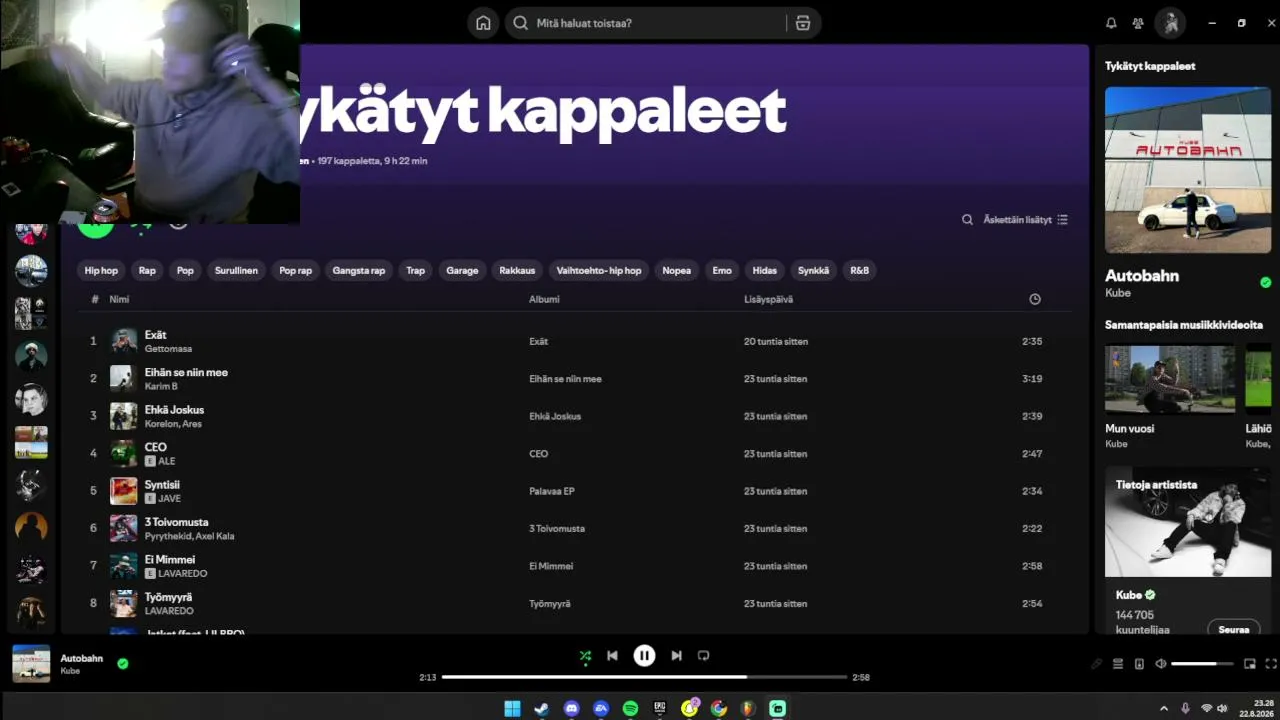Open Discord from the taskbar
The image size is (1280, 720).
point(571,708)
